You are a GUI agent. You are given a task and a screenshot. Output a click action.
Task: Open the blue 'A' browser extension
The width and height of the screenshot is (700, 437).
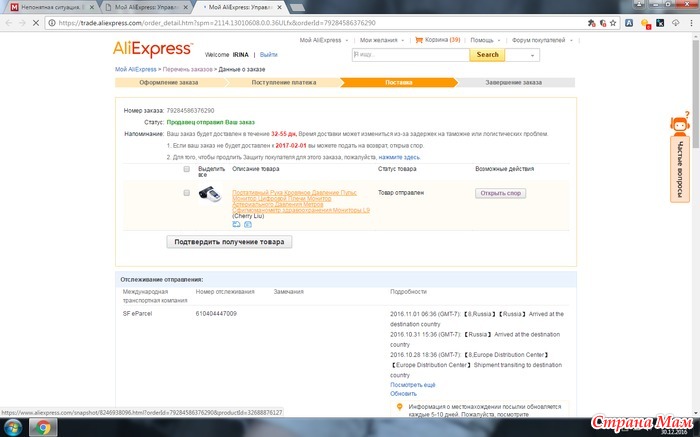tap(629, 23)
